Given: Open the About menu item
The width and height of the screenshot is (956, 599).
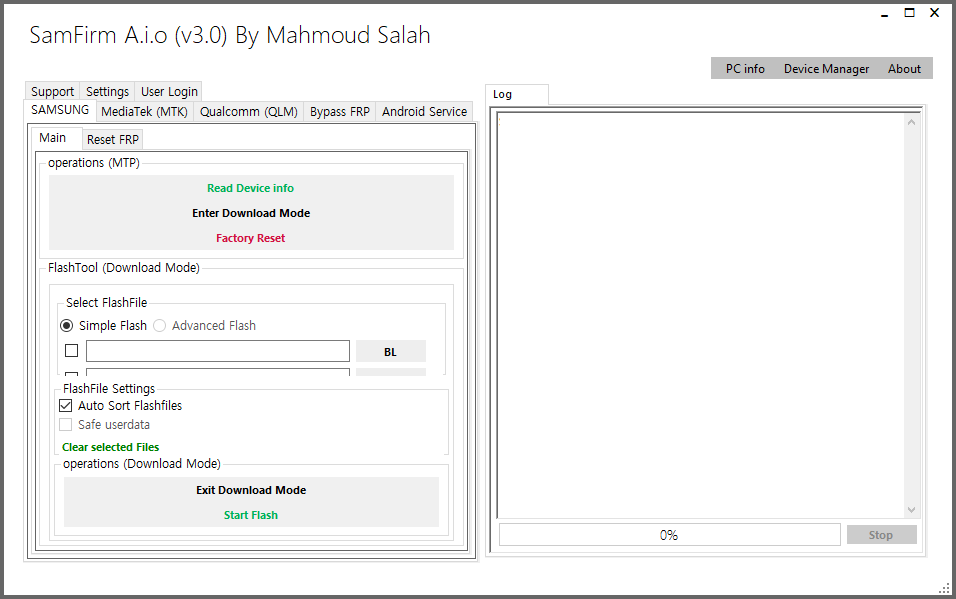Looking at the screenshot, I should click(x=904, y=69).
